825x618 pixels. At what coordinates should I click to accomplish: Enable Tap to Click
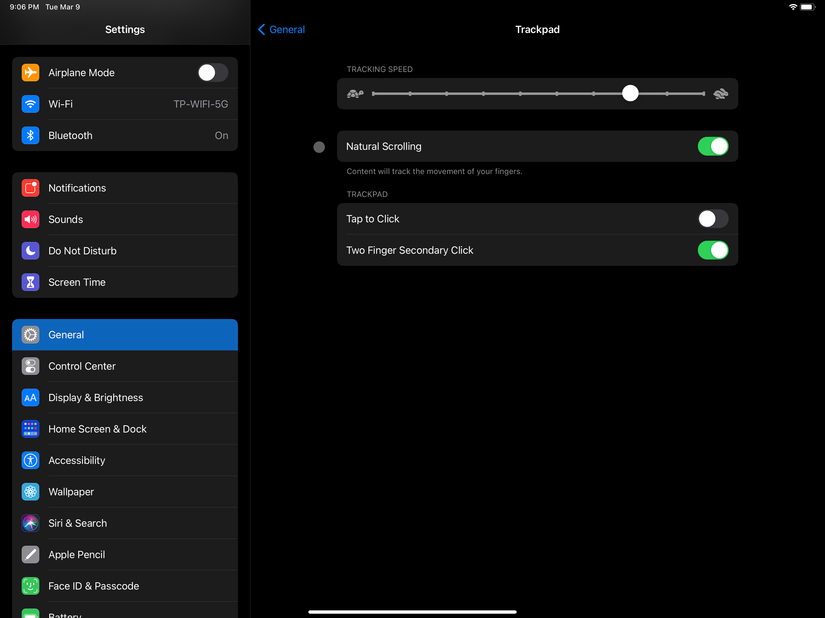tap(712, 218)
